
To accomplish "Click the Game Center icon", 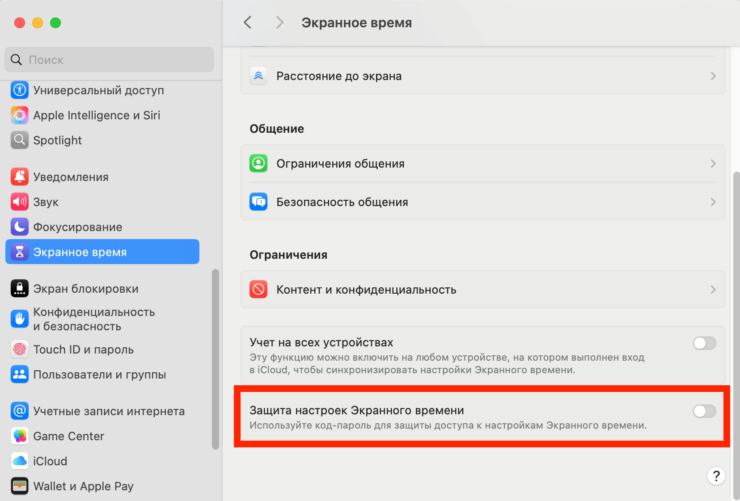I will point(19,436).
